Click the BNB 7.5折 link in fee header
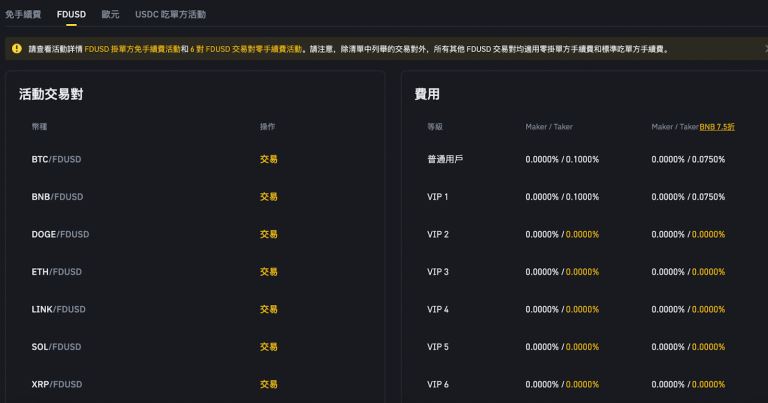The image size is (768, 403). click(x=717, y=127)
